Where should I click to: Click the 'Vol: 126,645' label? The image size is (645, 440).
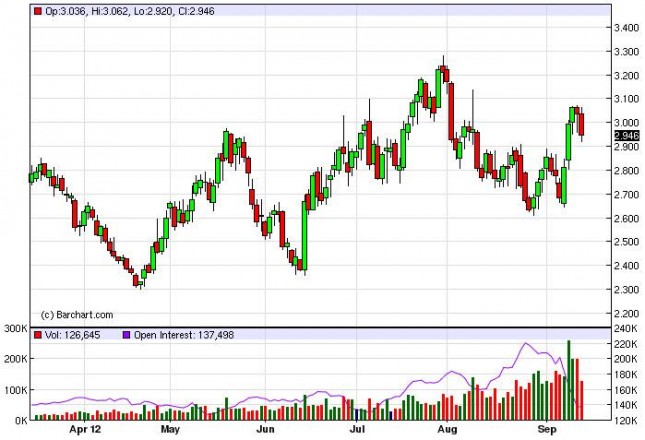[x=72, y=335]
